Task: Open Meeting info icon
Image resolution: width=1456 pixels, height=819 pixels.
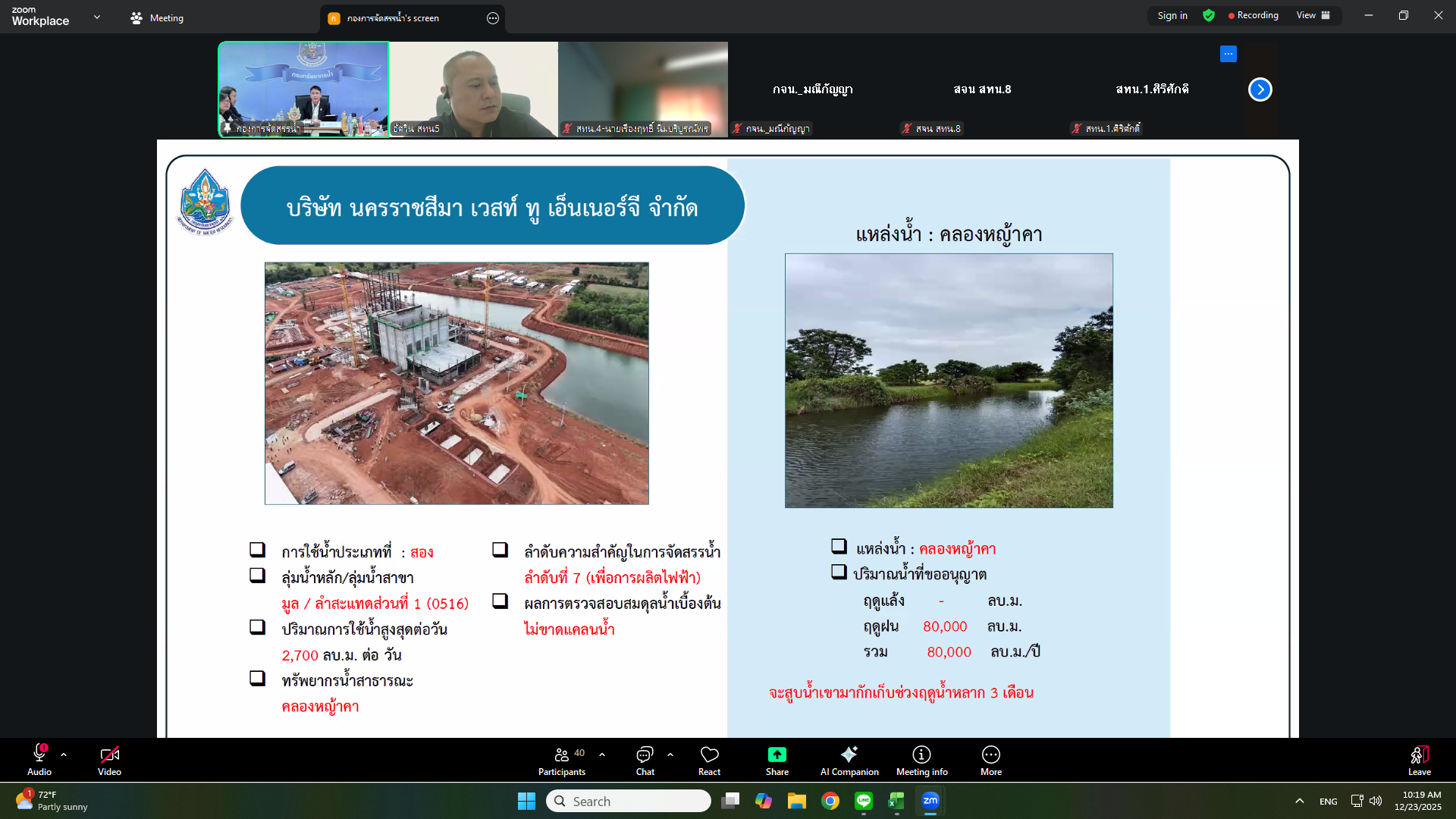Action: [921, 755]
